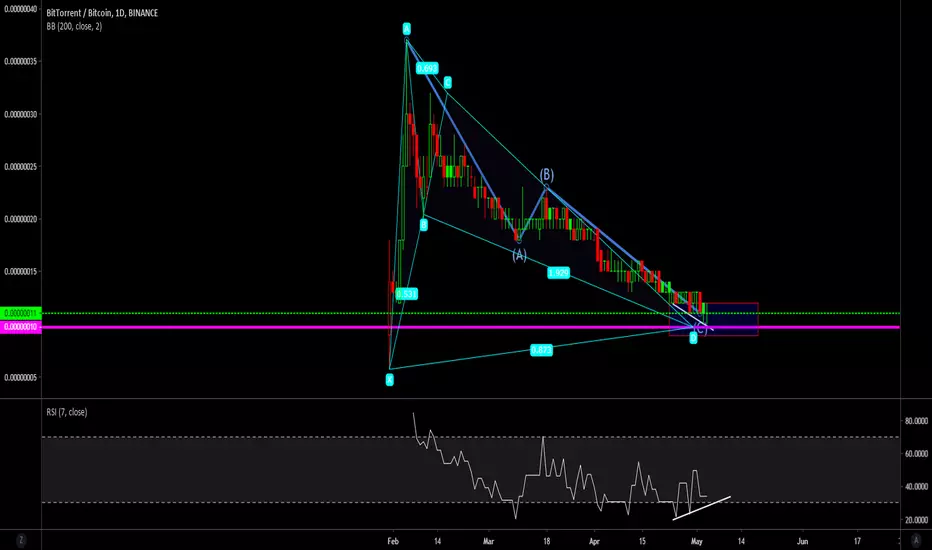Click the 0.00000030 price axis label
932x550 pixels.
21,114
